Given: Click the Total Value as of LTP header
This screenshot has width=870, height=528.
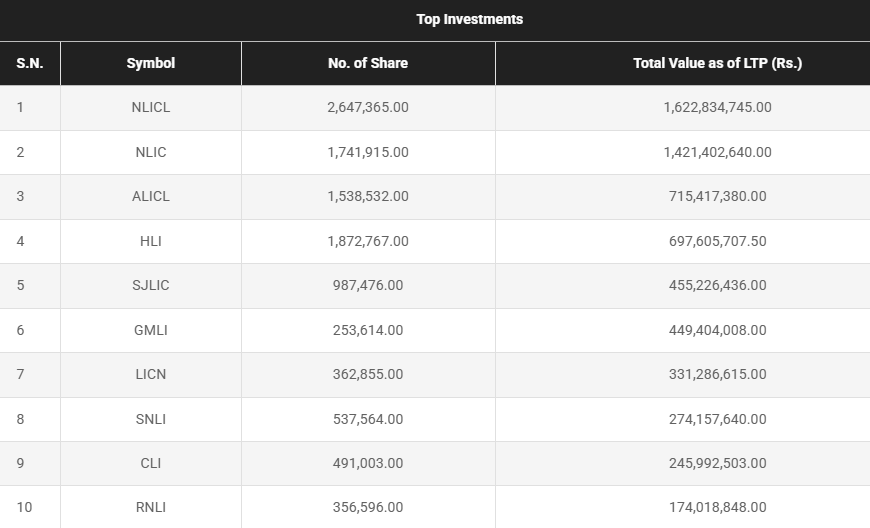Looking at the screenshot, I should click(717, 63).
